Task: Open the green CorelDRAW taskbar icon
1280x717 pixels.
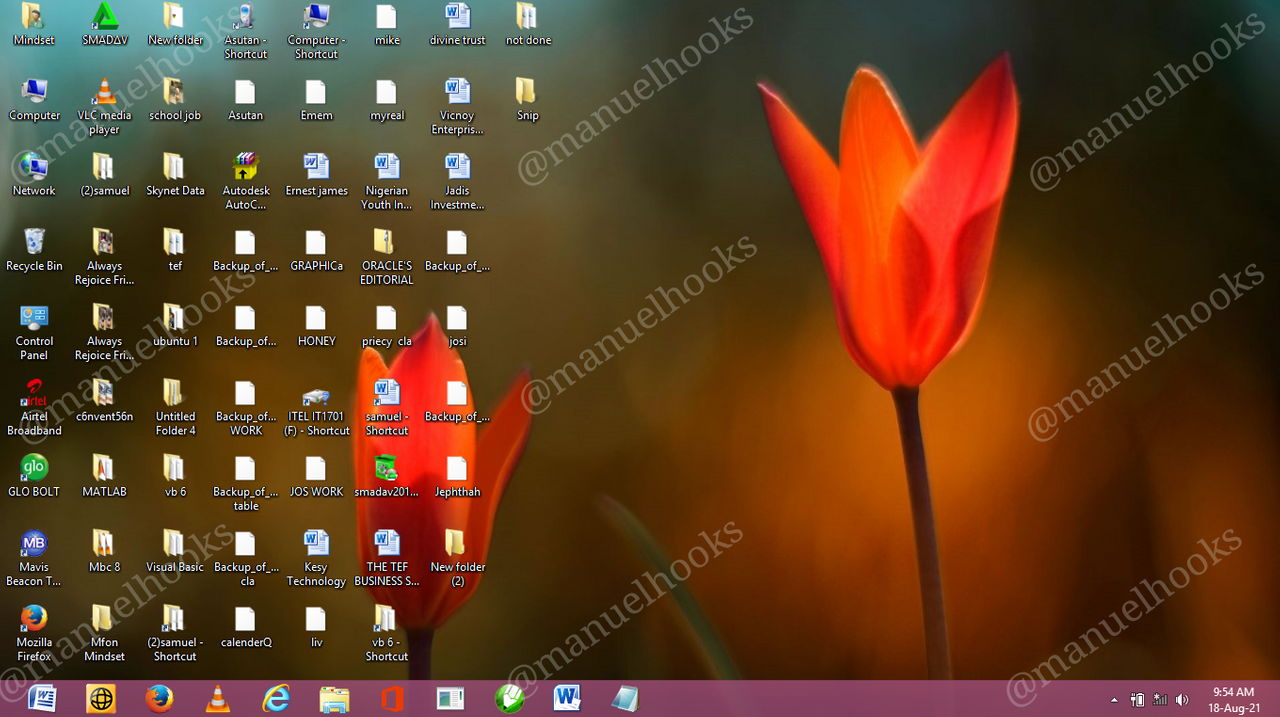Action: [509, 698]
